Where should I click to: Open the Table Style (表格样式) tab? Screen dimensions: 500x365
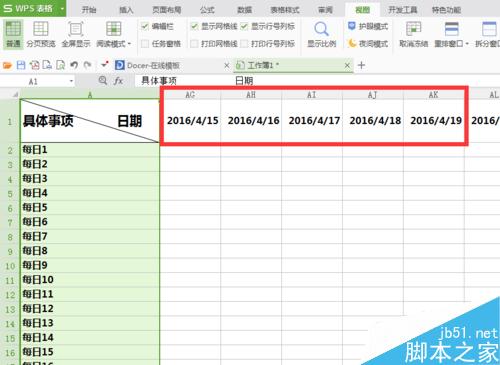pyautogui.click(x=285, y=10)
